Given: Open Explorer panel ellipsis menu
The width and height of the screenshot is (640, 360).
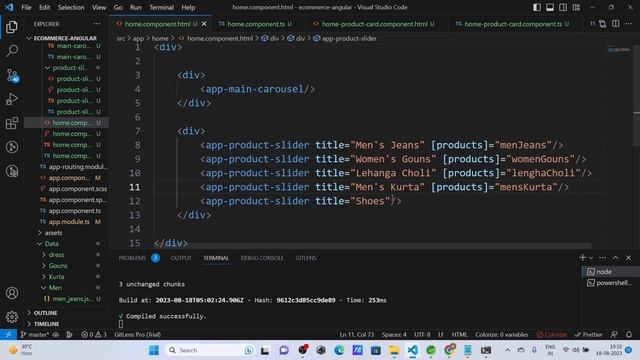Looking at the screenshot, I should [x=97, y=24].
